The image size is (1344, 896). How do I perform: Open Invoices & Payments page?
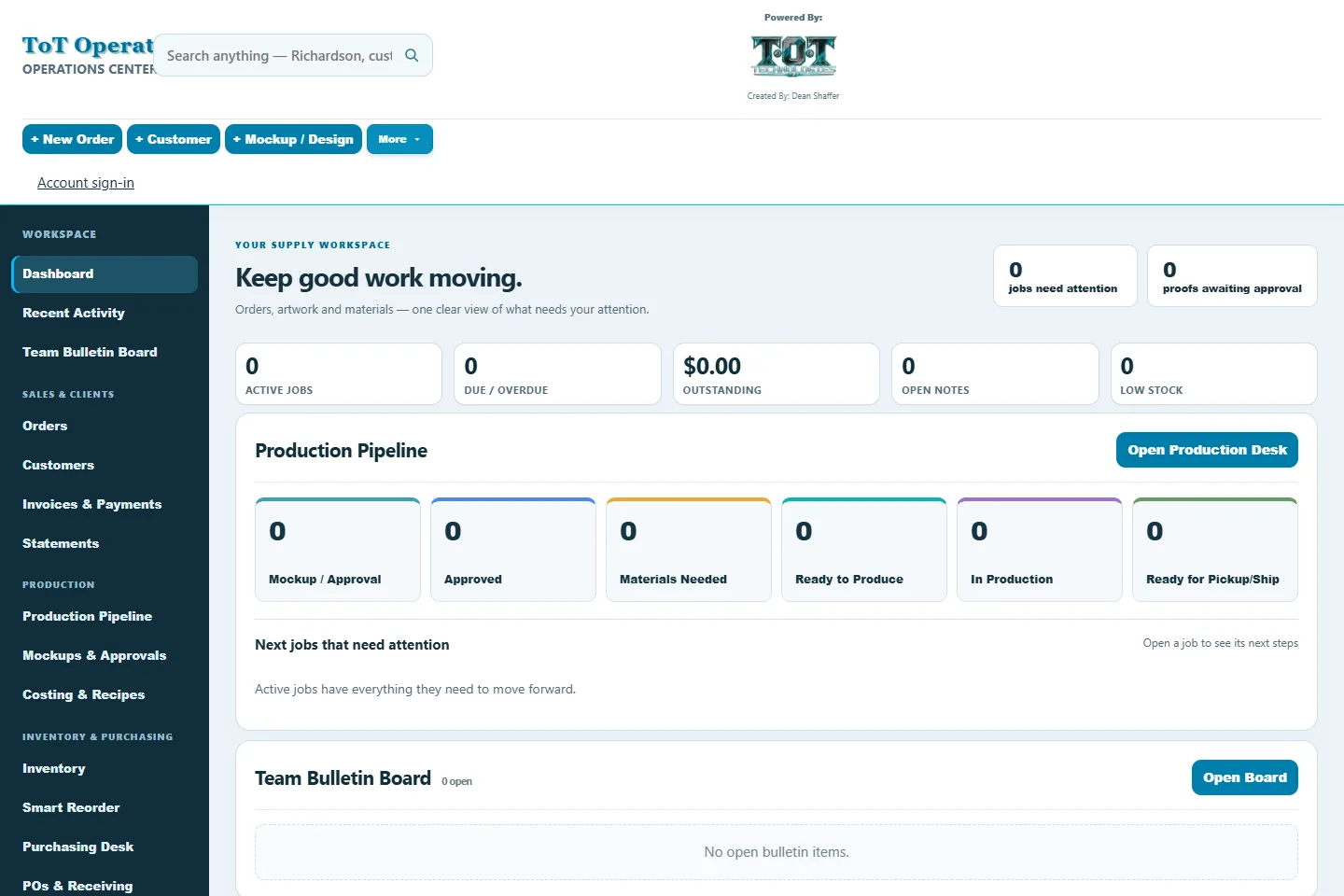click(105, 505)
